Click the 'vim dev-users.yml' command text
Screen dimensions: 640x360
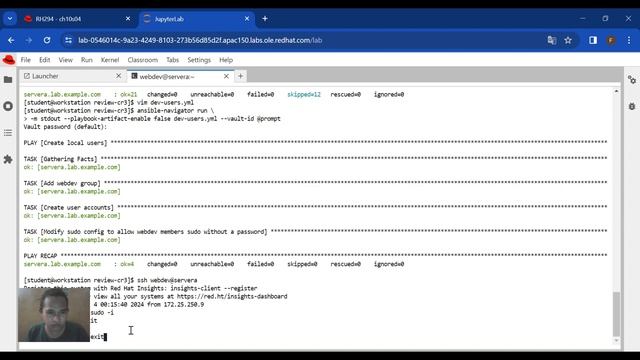(x=165, y=102)
